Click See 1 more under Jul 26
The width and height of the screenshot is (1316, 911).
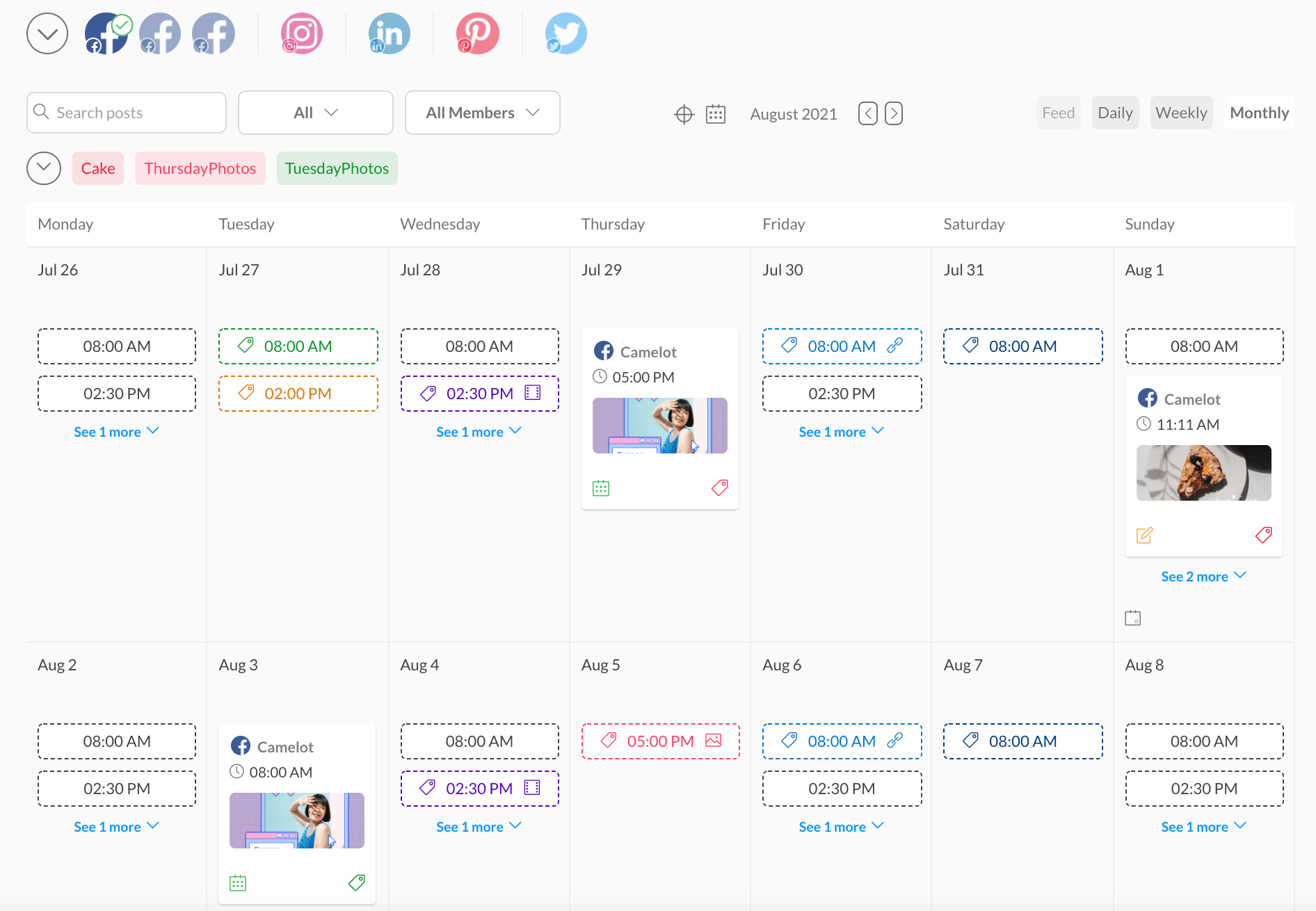click(116, 431)
